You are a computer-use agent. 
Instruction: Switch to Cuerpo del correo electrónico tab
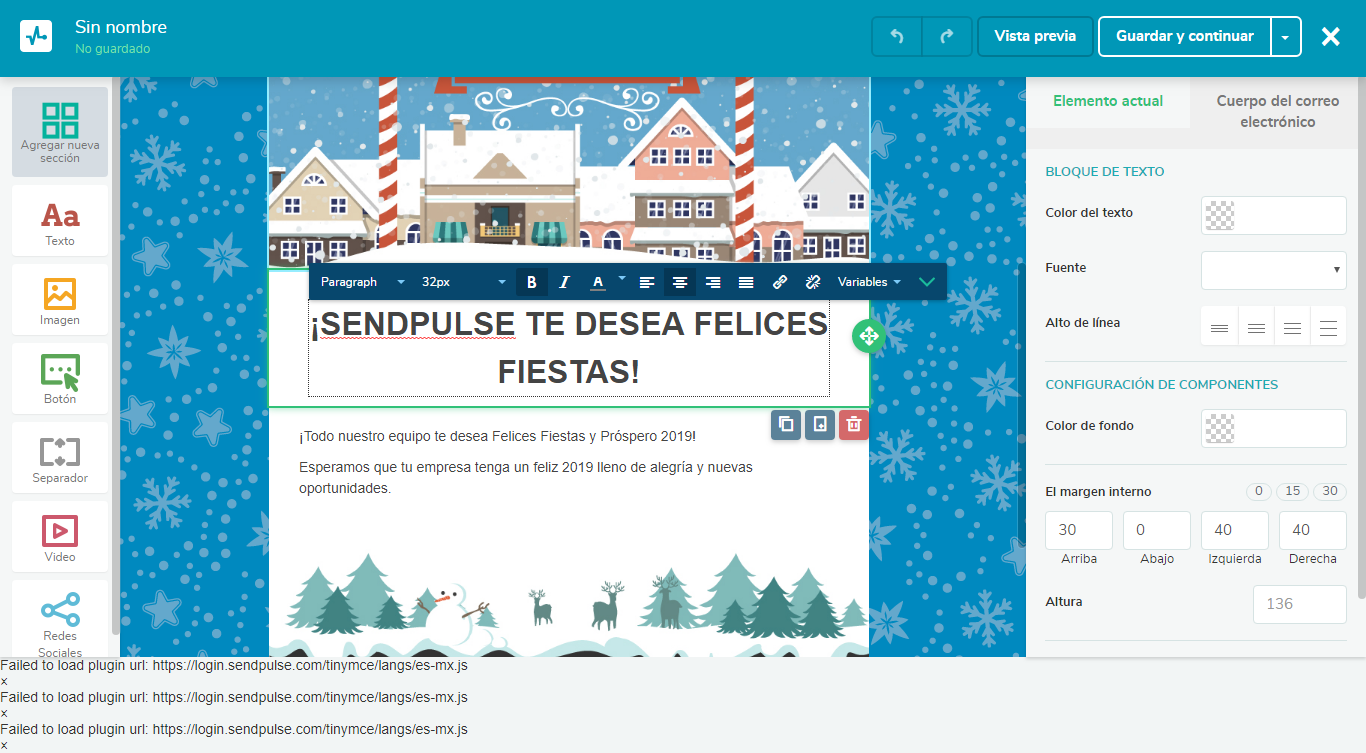(x=1278, y=111)
